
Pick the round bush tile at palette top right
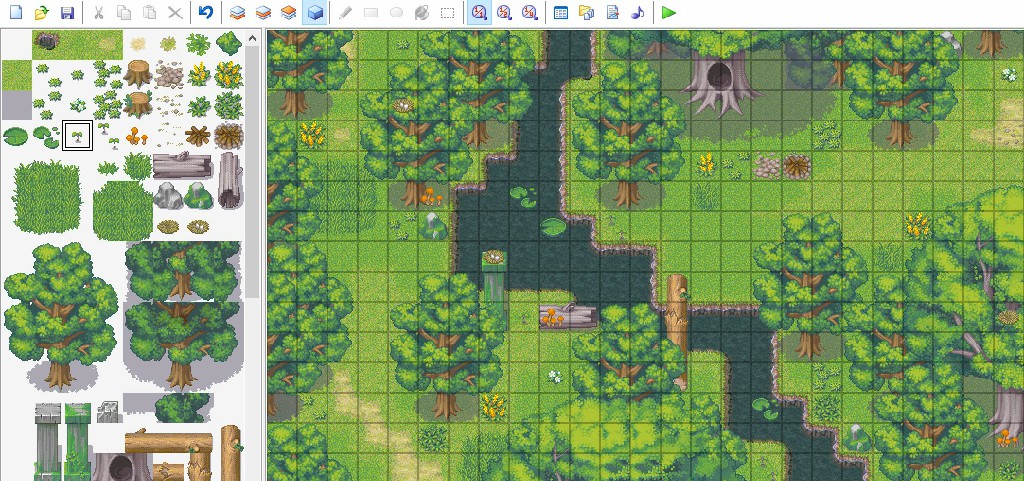pyautogui.click(x=229, y=43)
